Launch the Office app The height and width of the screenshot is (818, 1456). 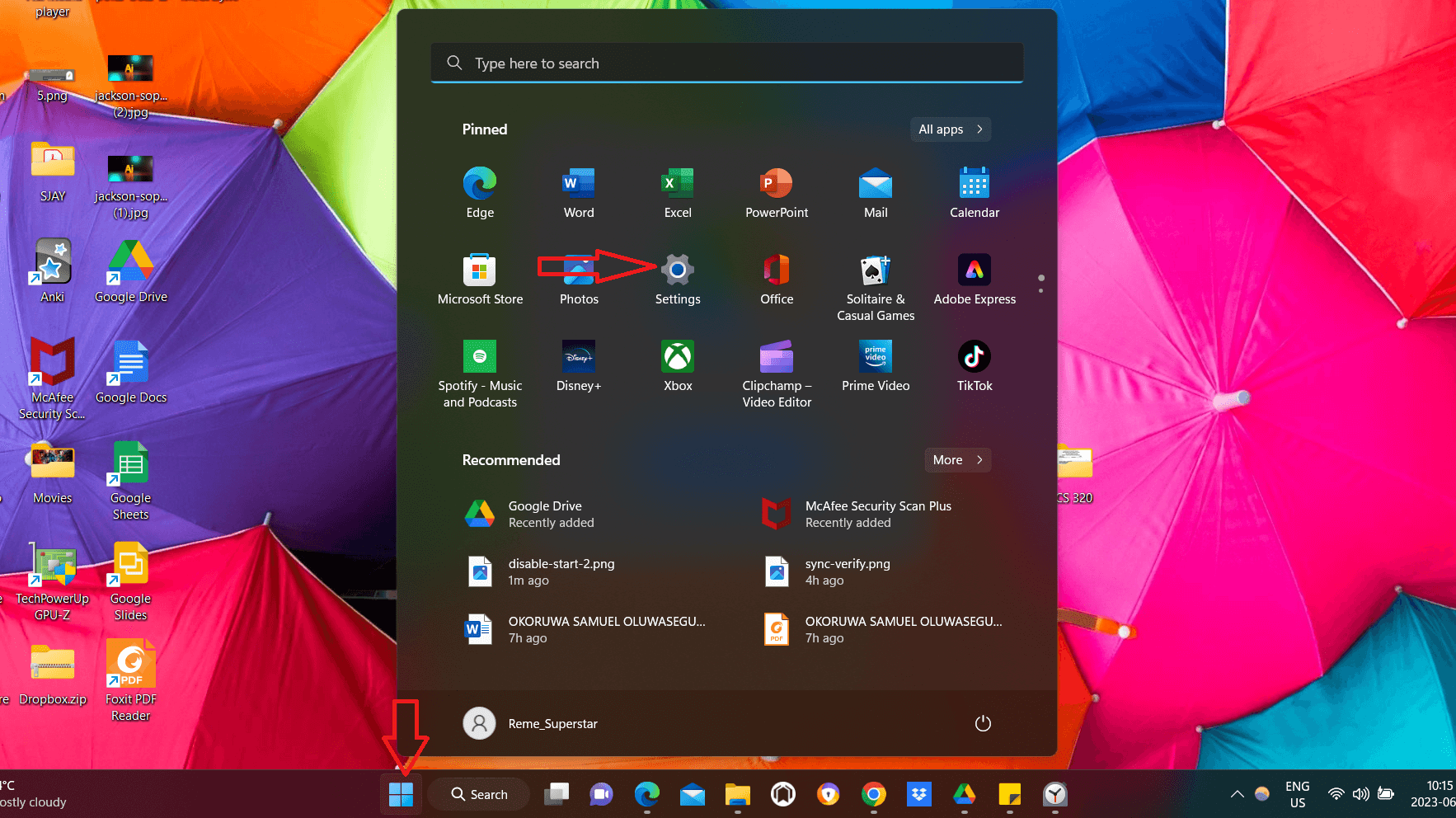777,279
